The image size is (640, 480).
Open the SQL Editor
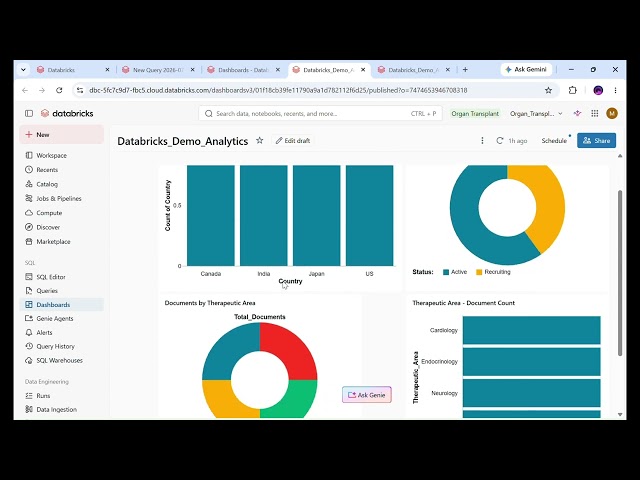tap(51, 277)
